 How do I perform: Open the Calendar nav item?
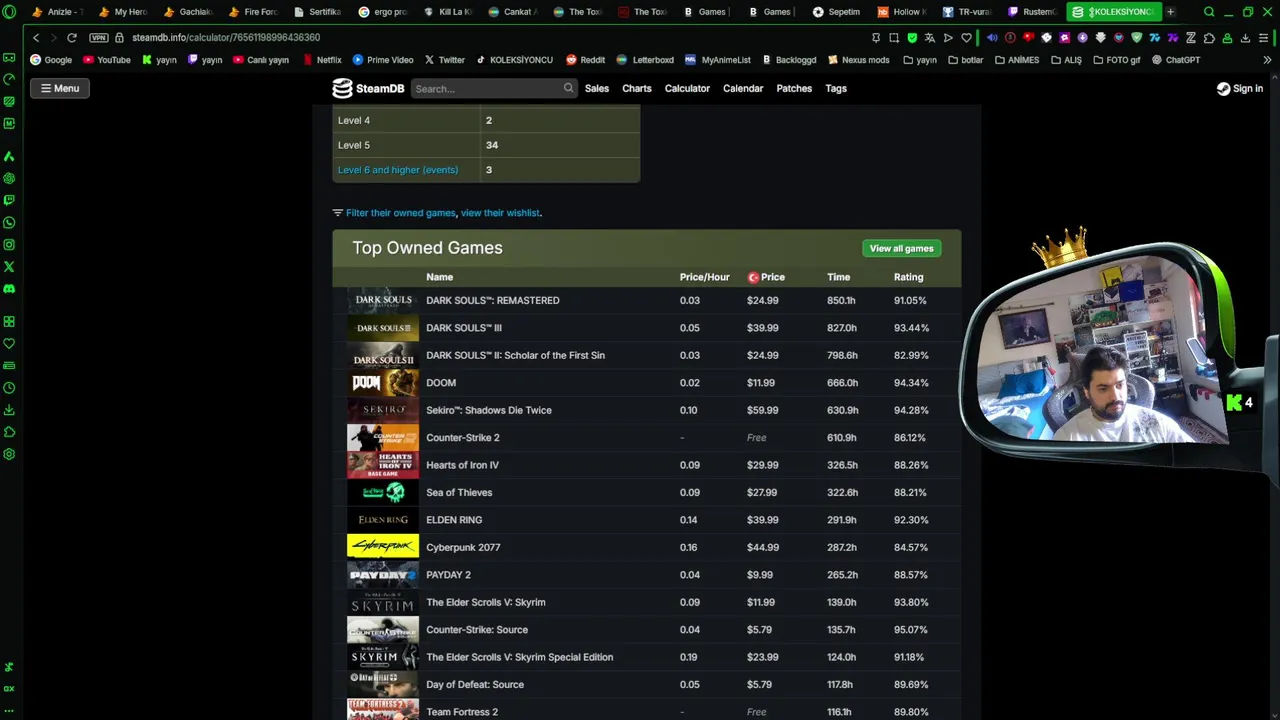coord(743,88)
